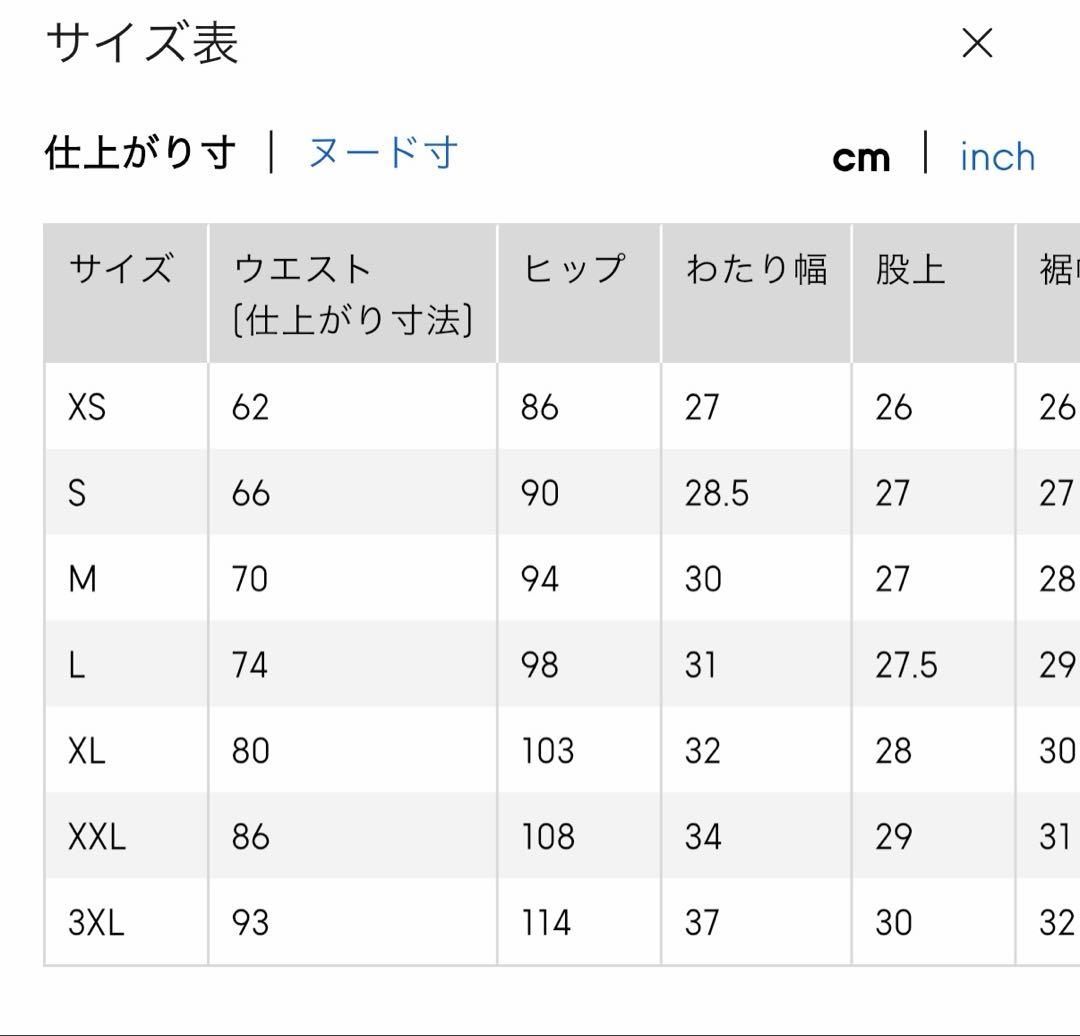Select the L size row label
Image resolution: width=1080 pixels, height=1036 pixels.
pos(77,665)
